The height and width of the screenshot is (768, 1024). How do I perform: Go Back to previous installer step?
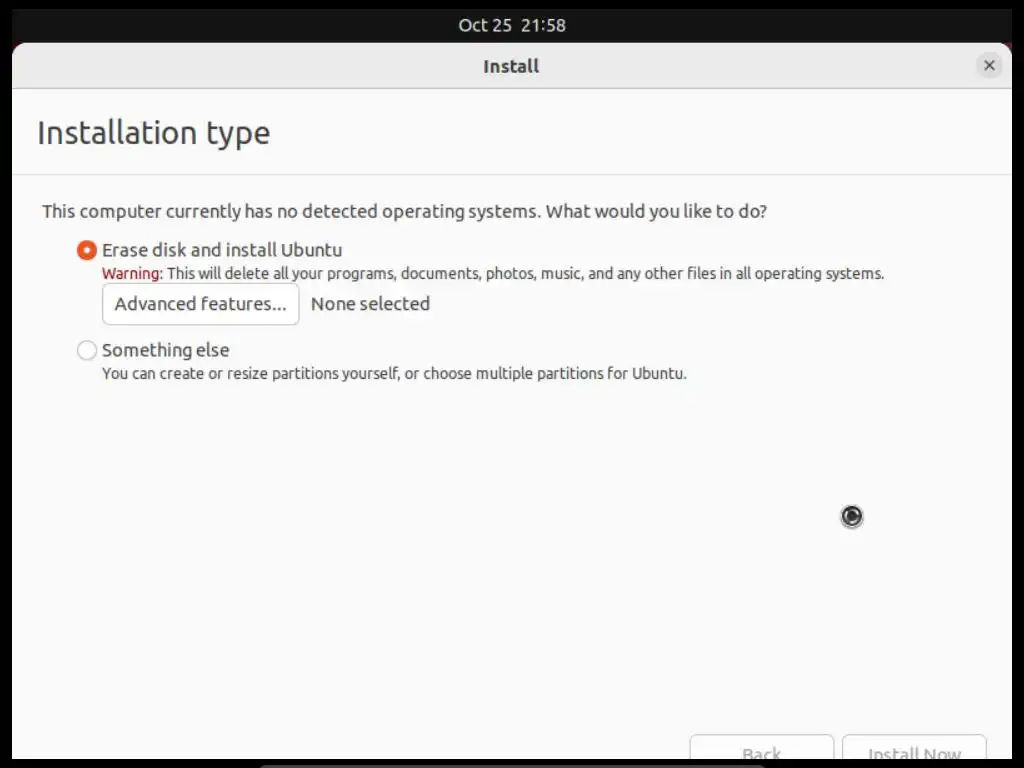(761, 748)
